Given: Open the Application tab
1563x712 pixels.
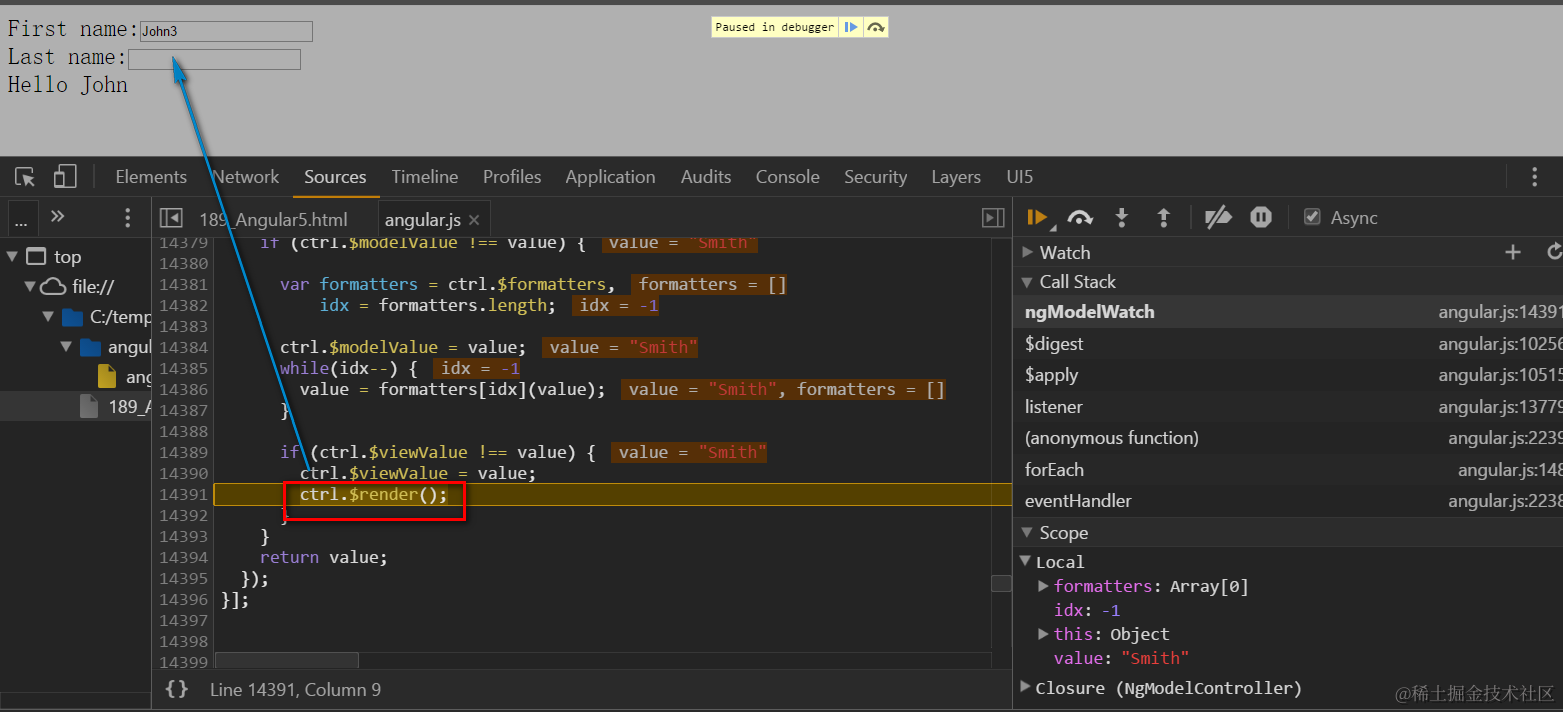Looking at the screenshot, I should tap(610, 177).
